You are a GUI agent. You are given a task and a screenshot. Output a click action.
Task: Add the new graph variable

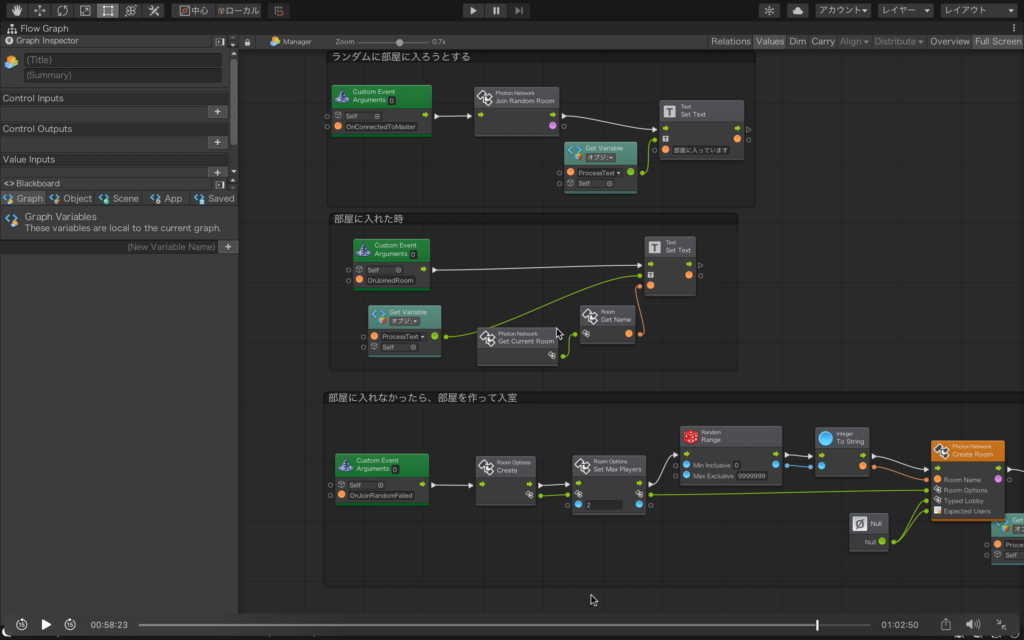(228, 247)
